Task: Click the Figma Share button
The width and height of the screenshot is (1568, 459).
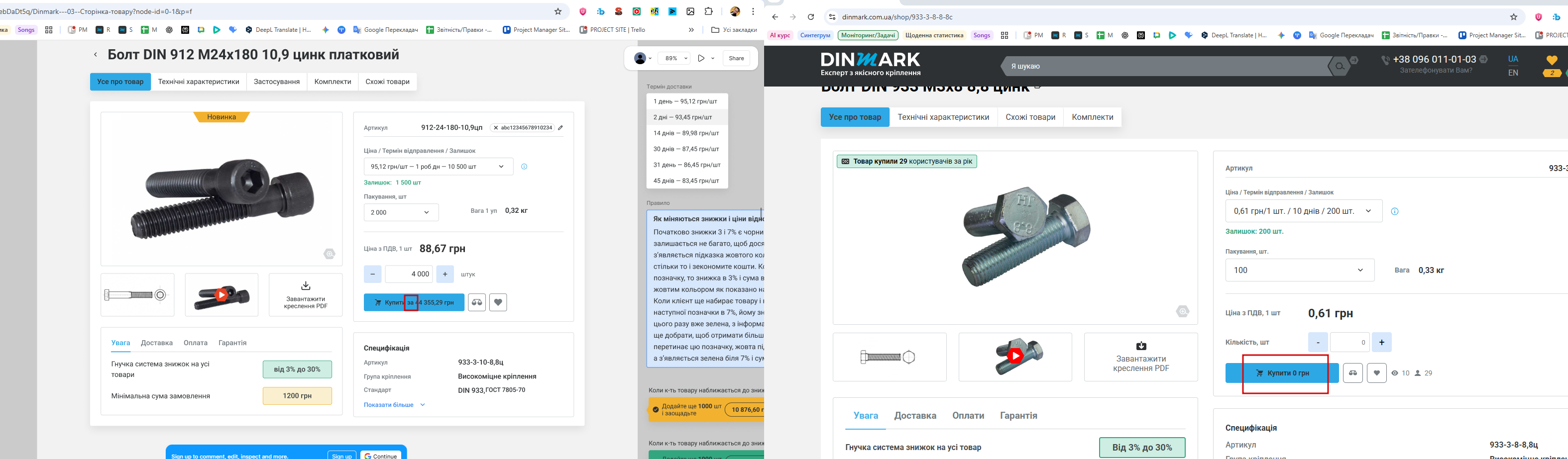Action: [x=737, y=58]
